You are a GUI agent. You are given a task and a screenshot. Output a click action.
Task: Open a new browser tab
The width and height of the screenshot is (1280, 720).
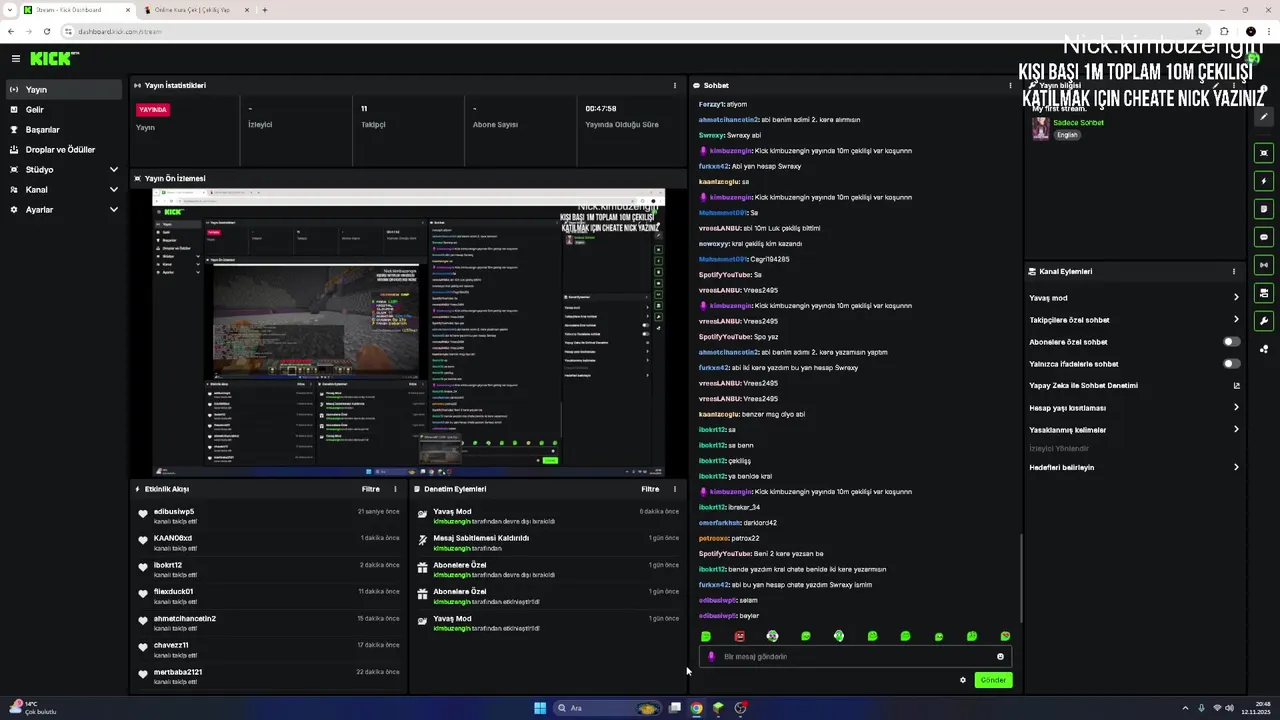[264, 10]
